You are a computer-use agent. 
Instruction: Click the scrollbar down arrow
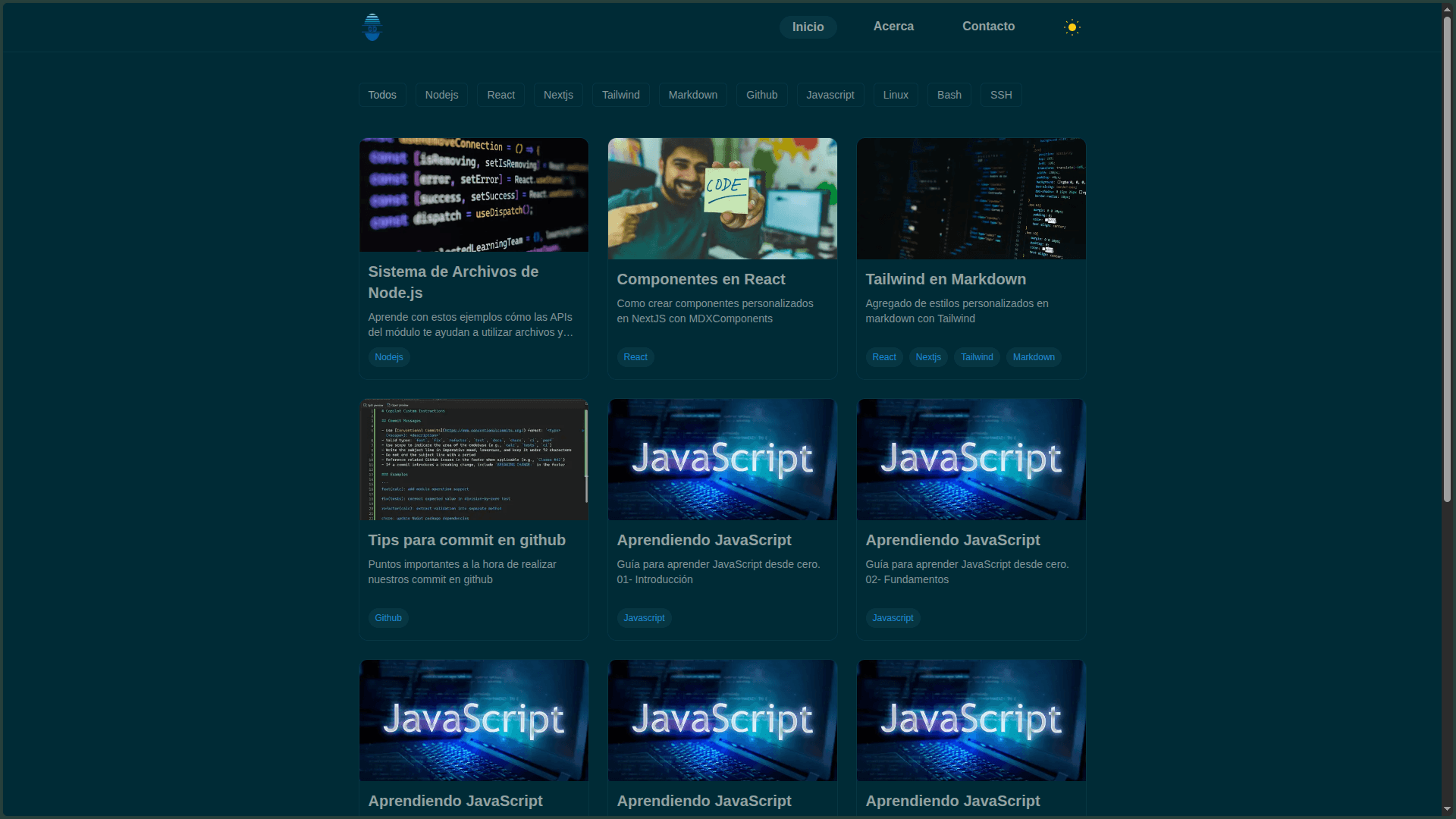(1447, 809)
